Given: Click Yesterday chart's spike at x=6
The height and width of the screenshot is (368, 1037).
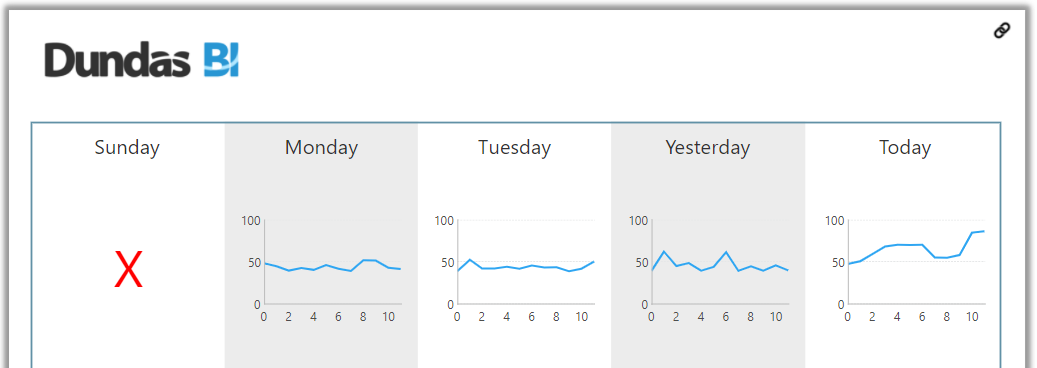Looking at the screenshot, I should point(726,252).
